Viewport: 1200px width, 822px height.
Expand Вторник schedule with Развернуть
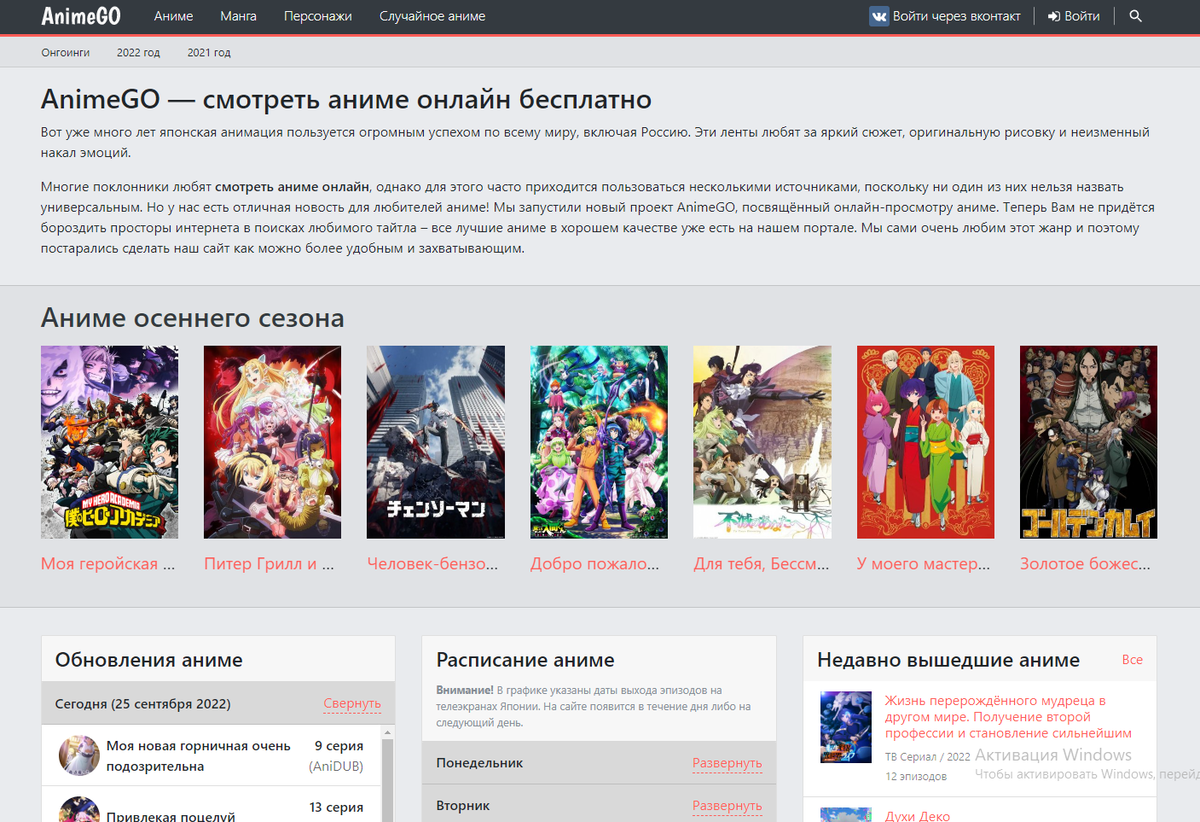click(x=727, y=806)
